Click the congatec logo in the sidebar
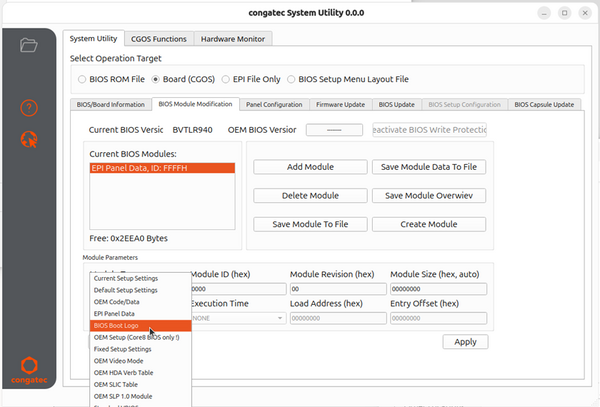600x407 pixels. point(28,370)
